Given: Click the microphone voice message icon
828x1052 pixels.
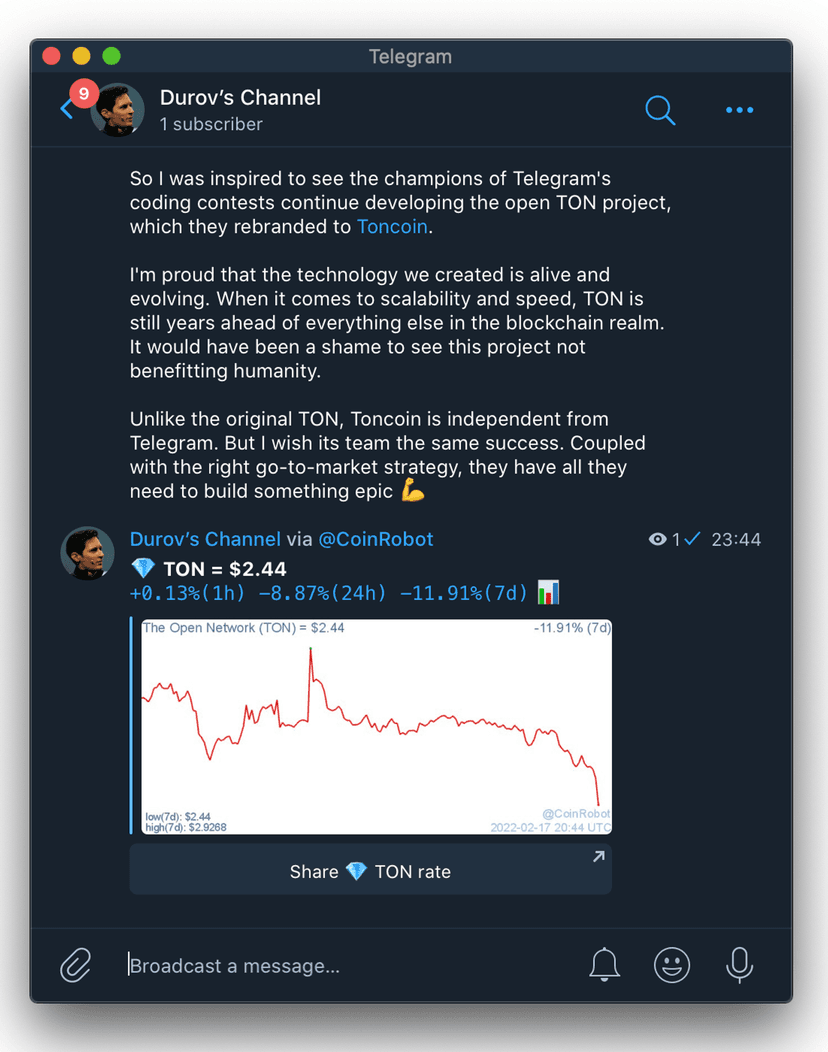Looking at the screenshot, I should pos(739,965).
